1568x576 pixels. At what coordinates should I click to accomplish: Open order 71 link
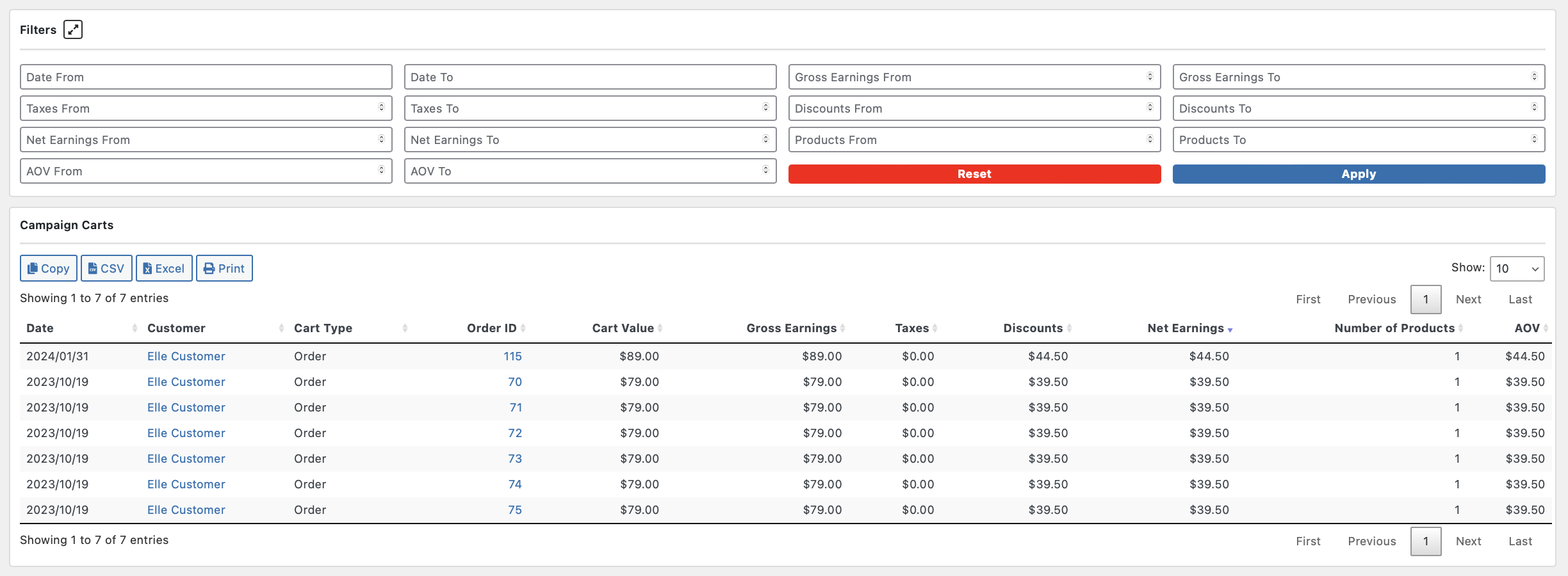tap(516, 408)
